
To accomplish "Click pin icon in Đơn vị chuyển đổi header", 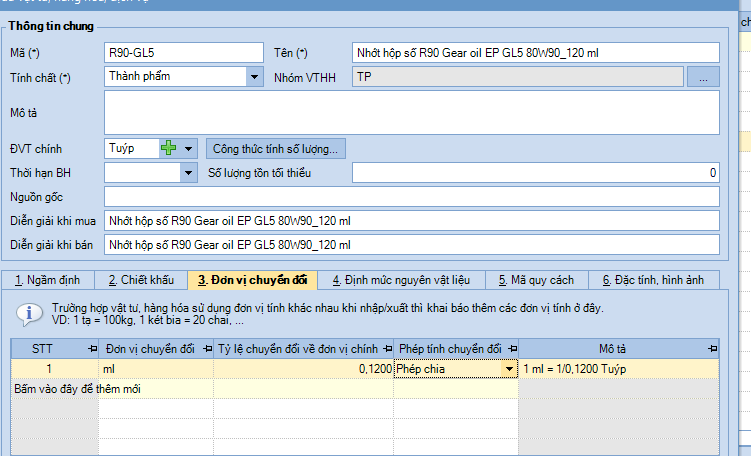I will coord(205,348).
